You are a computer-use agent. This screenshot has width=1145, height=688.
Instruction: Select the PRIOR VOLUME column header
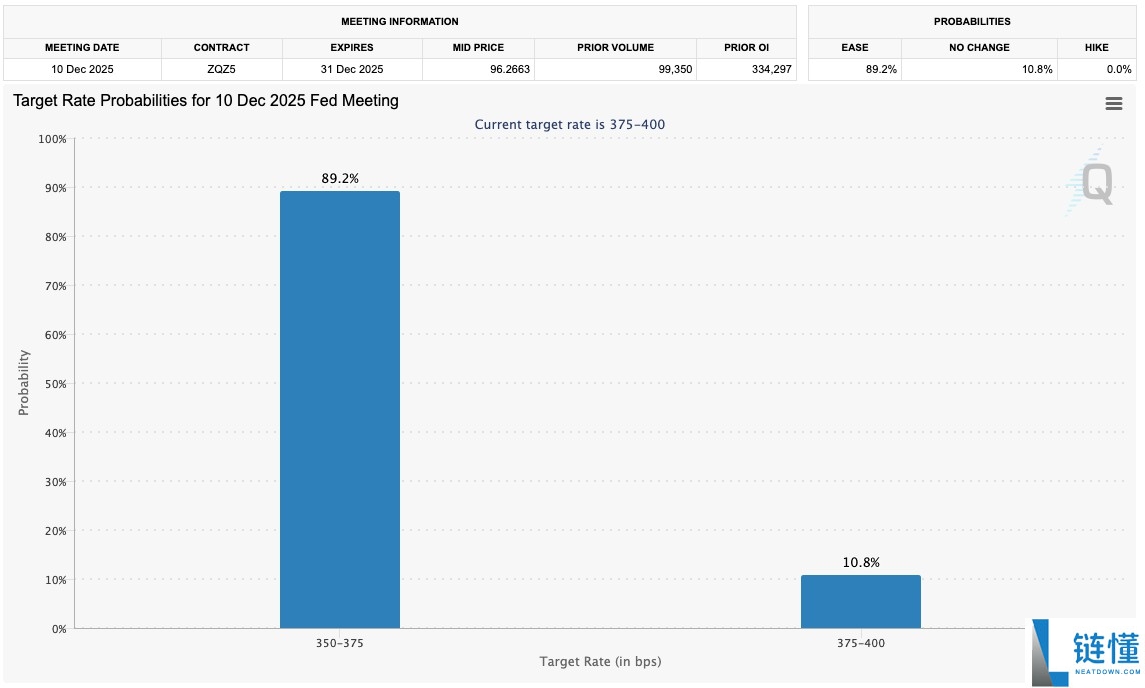(x=615, y=48)
